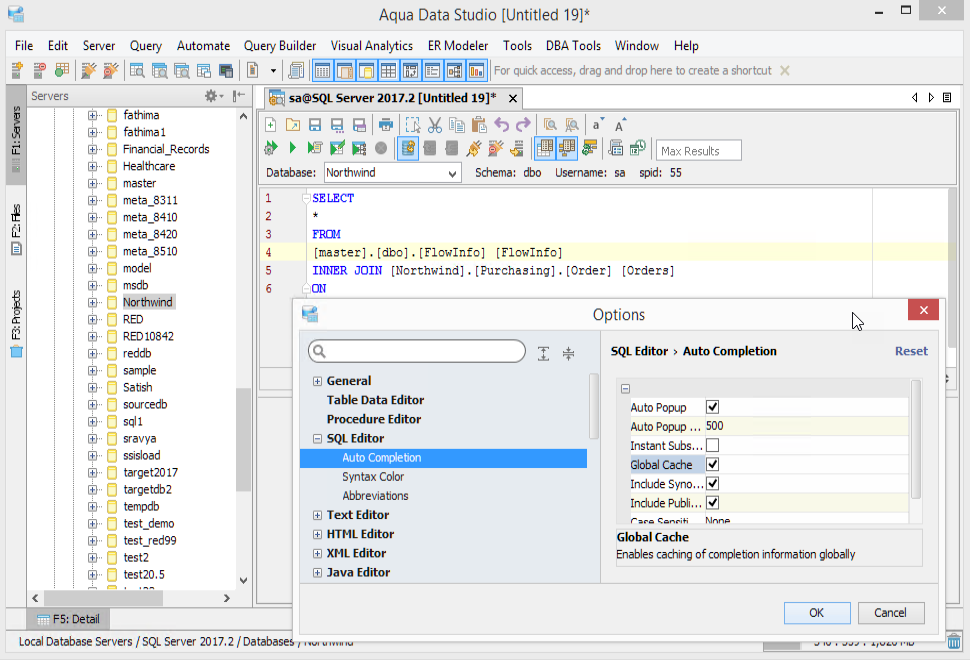The height and width of the screenshot is (660, 970).
Task: Click OK in the Options dialog
Action: (x=817, y=613)
